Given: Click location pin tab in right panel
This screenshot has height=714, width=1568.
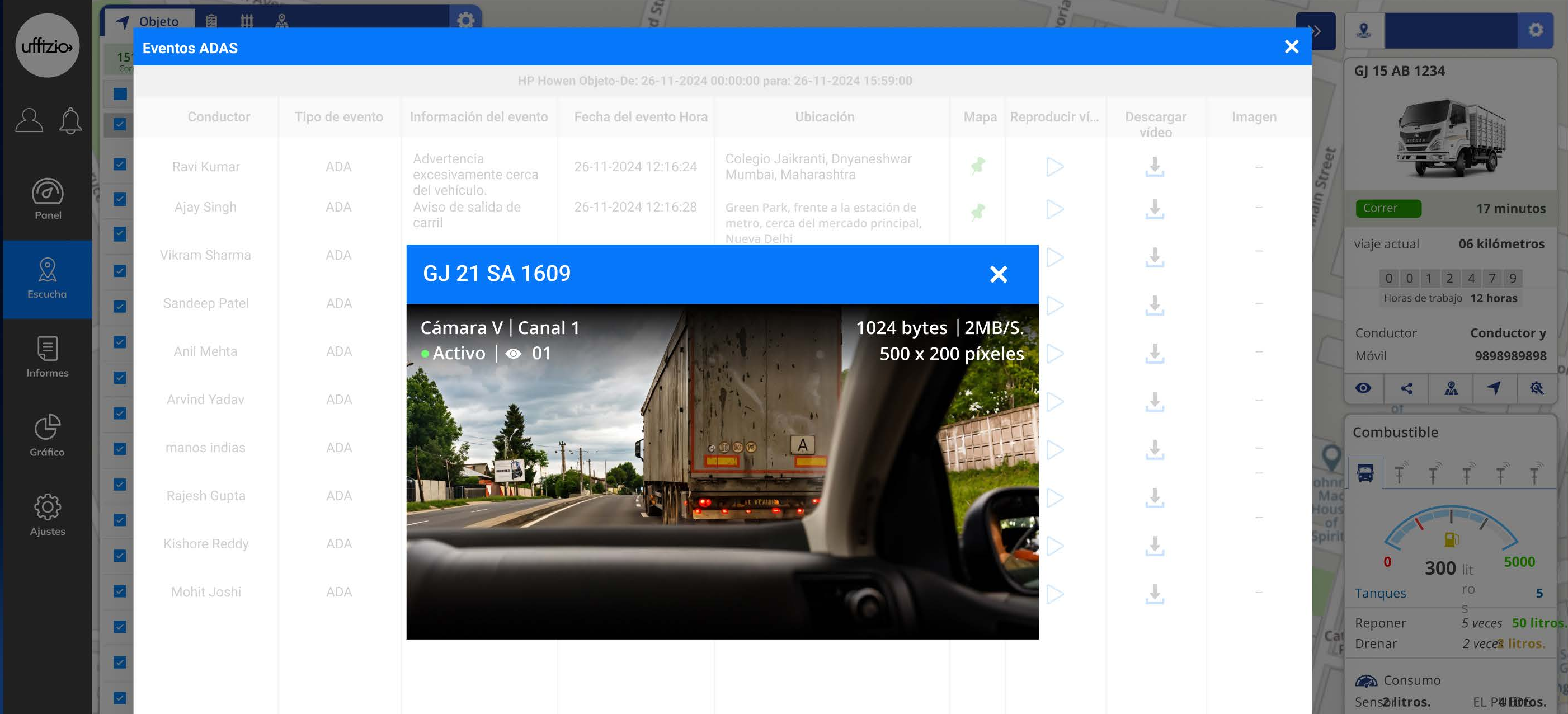Looking at the screenshot, I should point(1364,29).
